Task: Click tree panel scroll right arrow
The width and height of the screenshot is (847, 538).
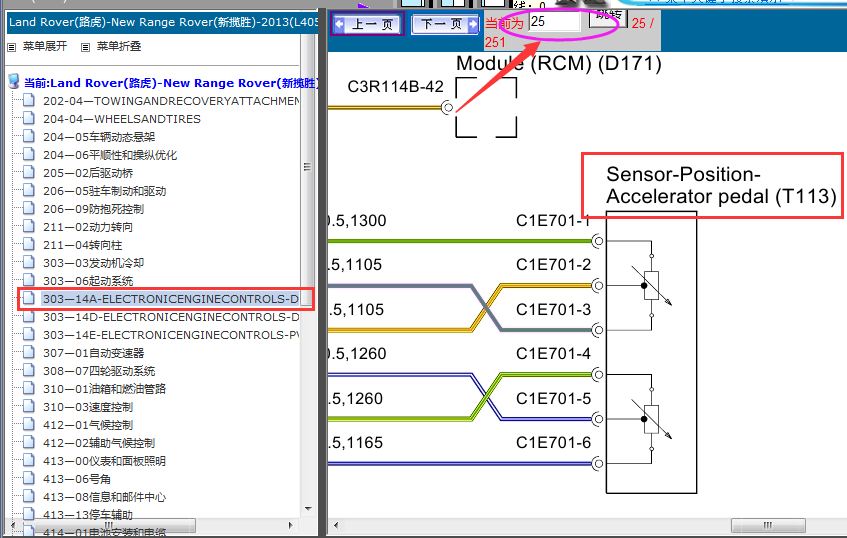Action: (291, 525)
